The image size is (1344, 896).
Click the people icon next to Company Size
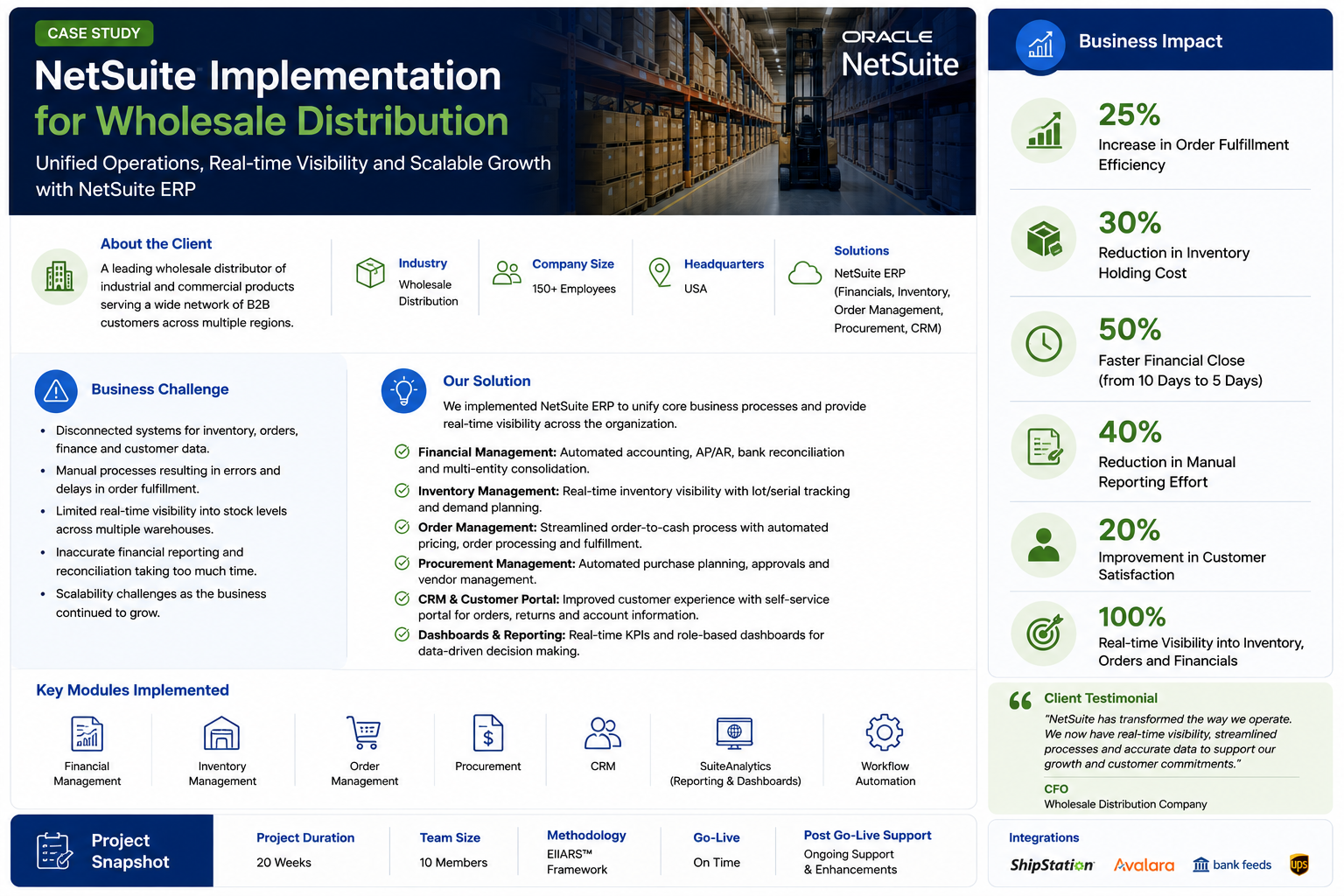pyautogui.click(x=507, y=273)
